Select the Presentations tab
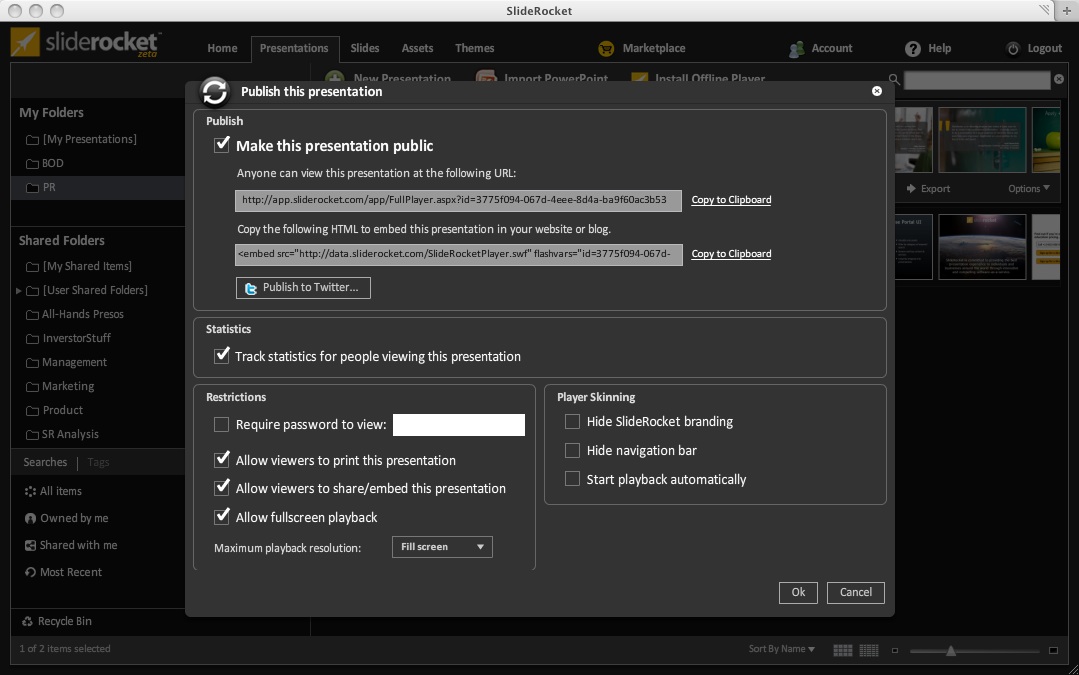This screenshot has width=1079, height=675. (294, 48)
